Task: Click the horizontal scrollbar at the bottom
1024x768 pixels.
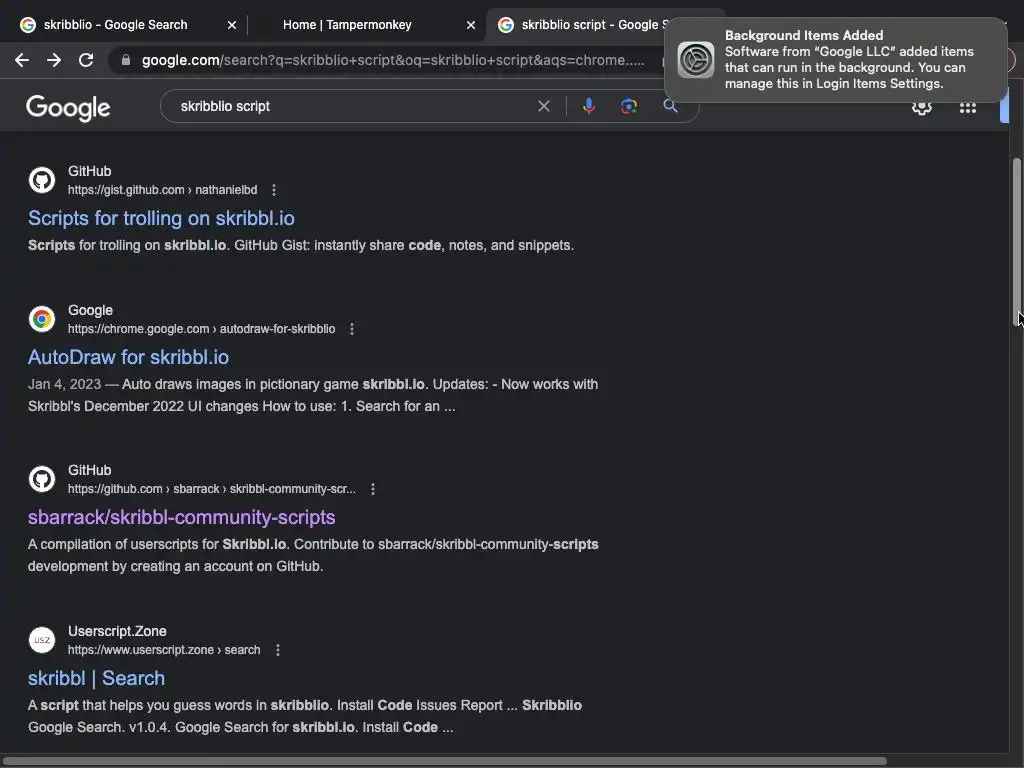Action: 444,761
